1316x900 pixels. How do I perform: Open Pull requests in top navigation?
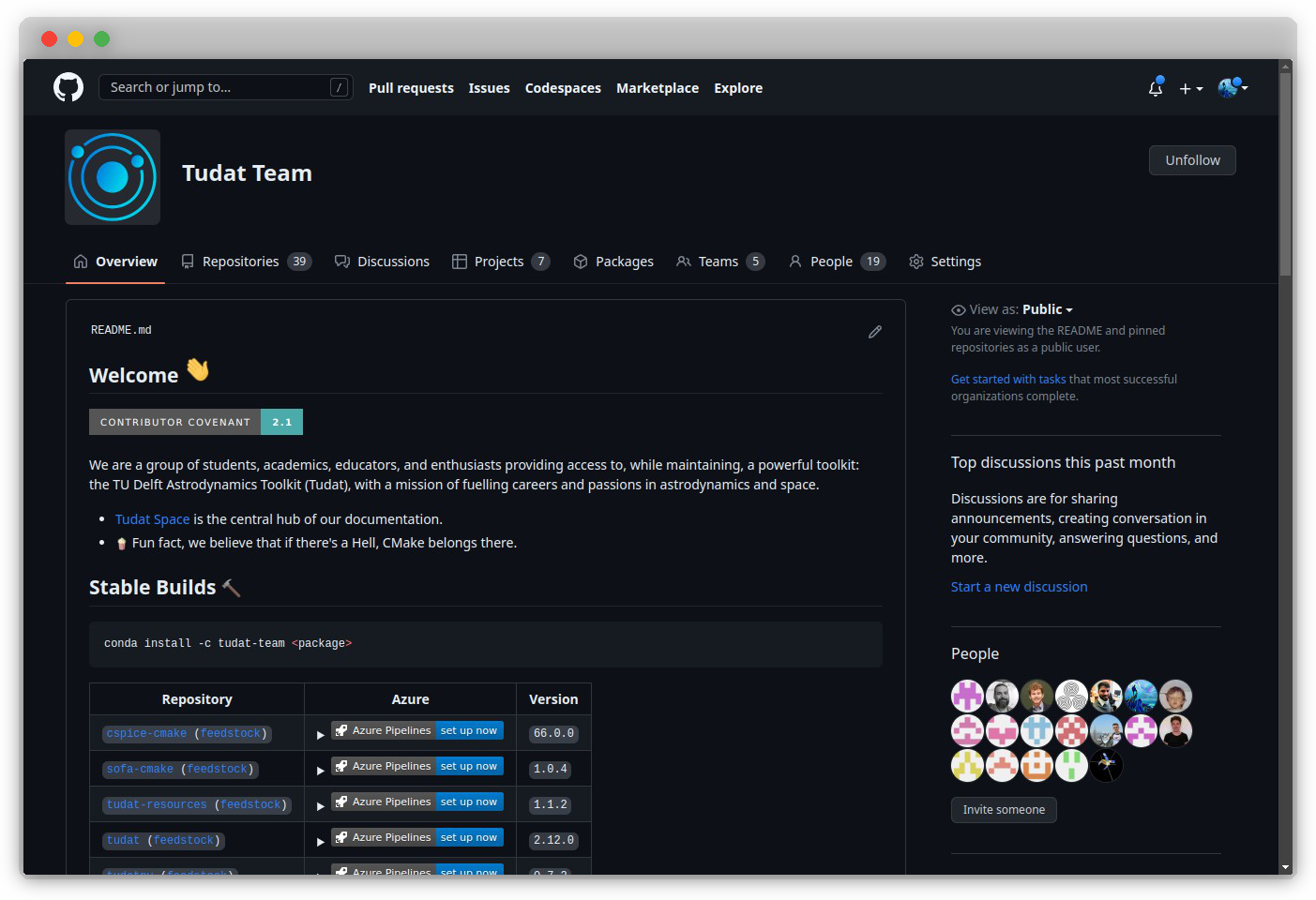(411, 88)
